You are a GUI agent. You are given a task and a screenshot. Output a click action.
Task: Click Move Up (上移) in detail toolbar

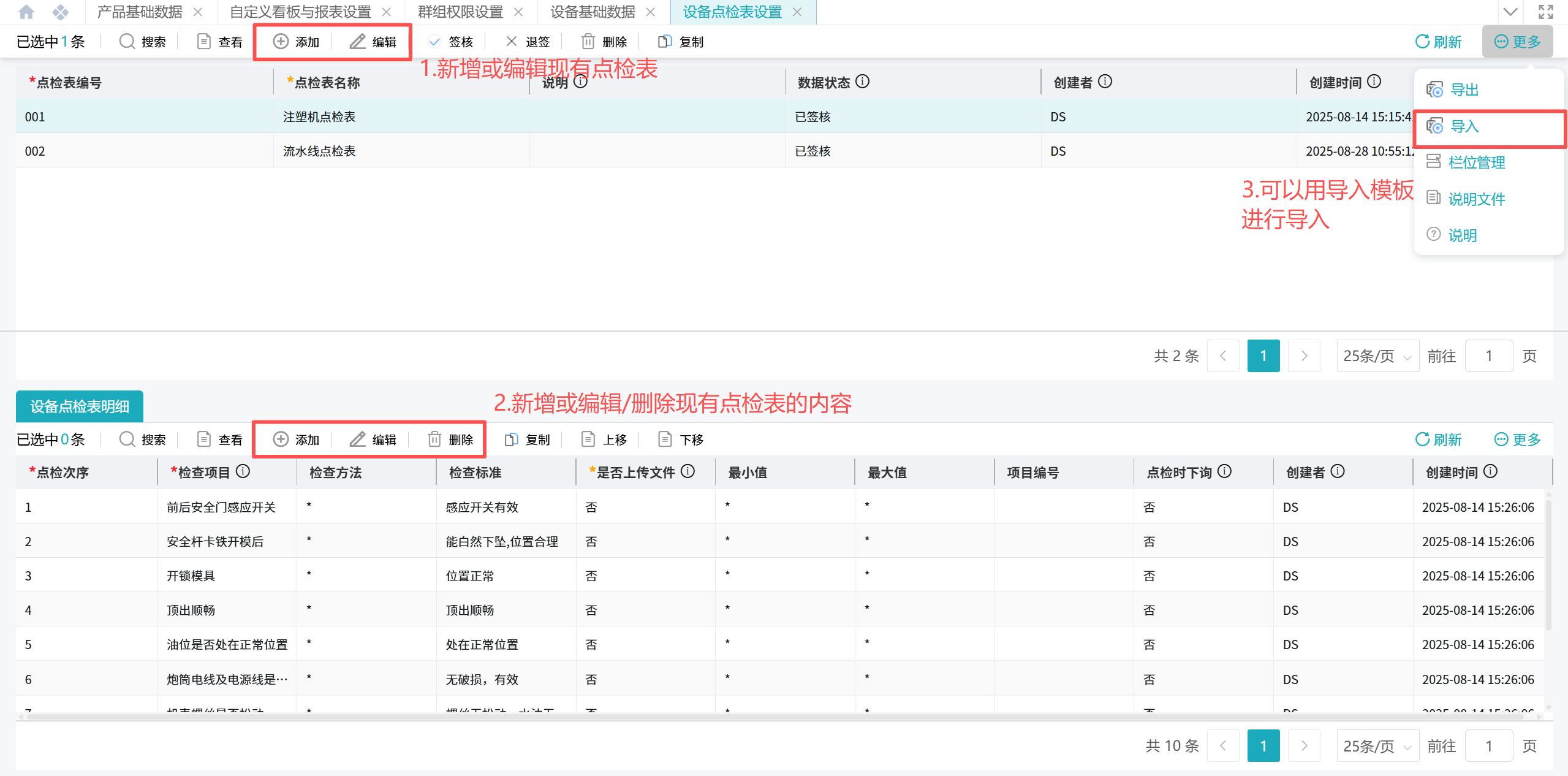(604, 439)
